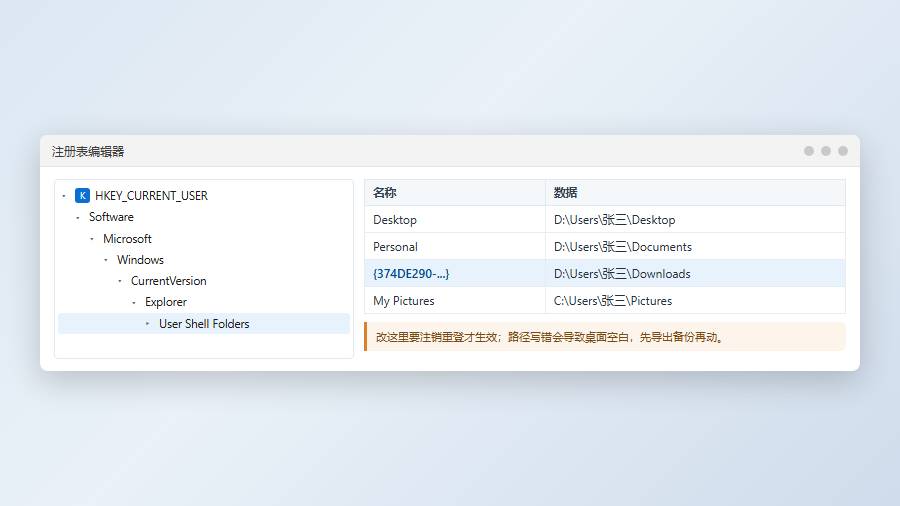Select the User Shell Folders key

point(204,324)
